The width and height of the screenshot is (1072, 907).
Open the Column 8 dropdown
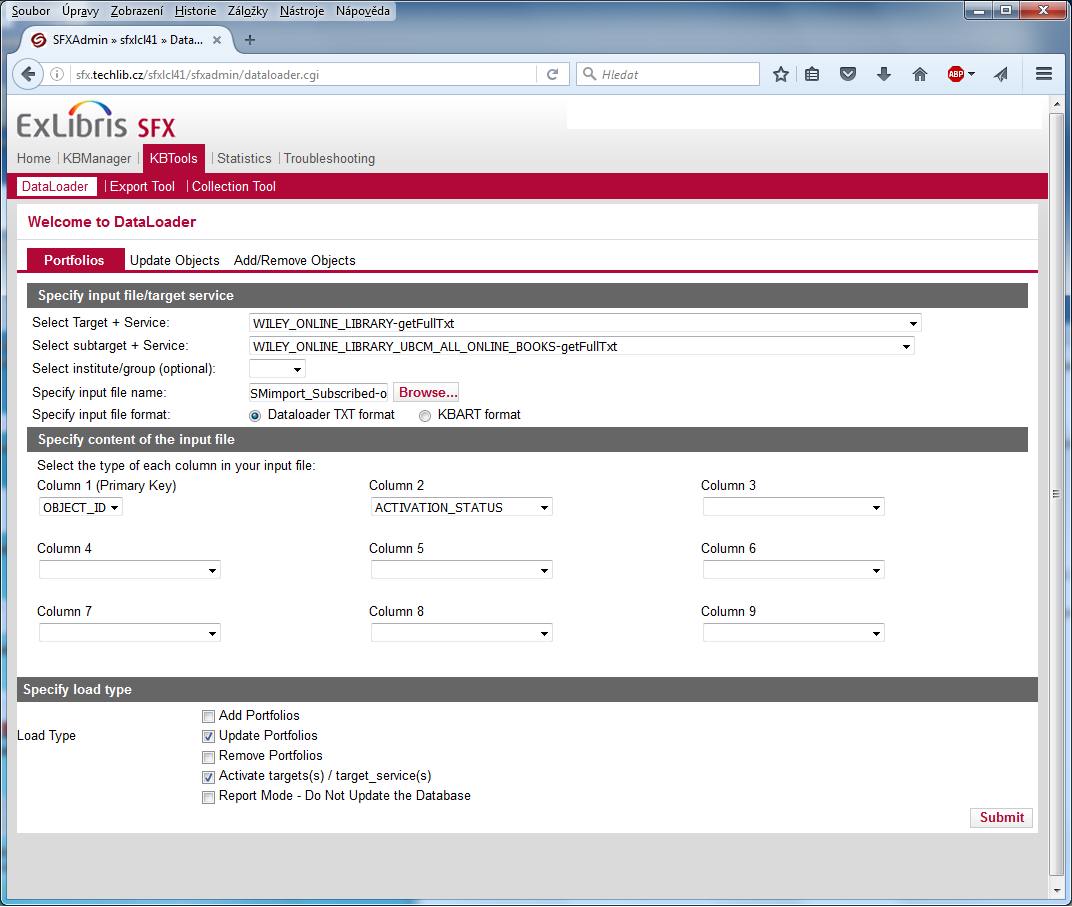461,633
